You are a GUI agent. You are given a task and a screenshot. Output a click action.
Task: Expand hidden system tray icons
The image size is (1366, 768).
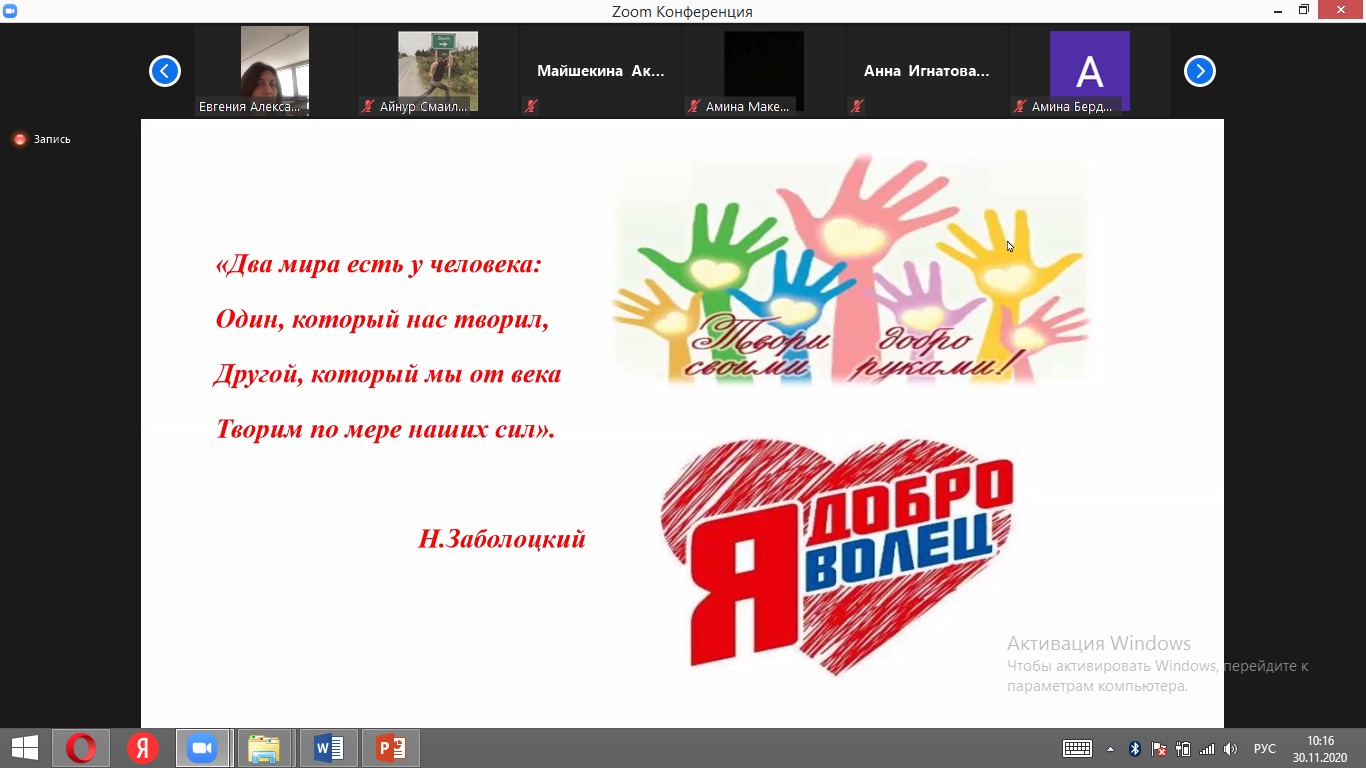[1110, 749]
